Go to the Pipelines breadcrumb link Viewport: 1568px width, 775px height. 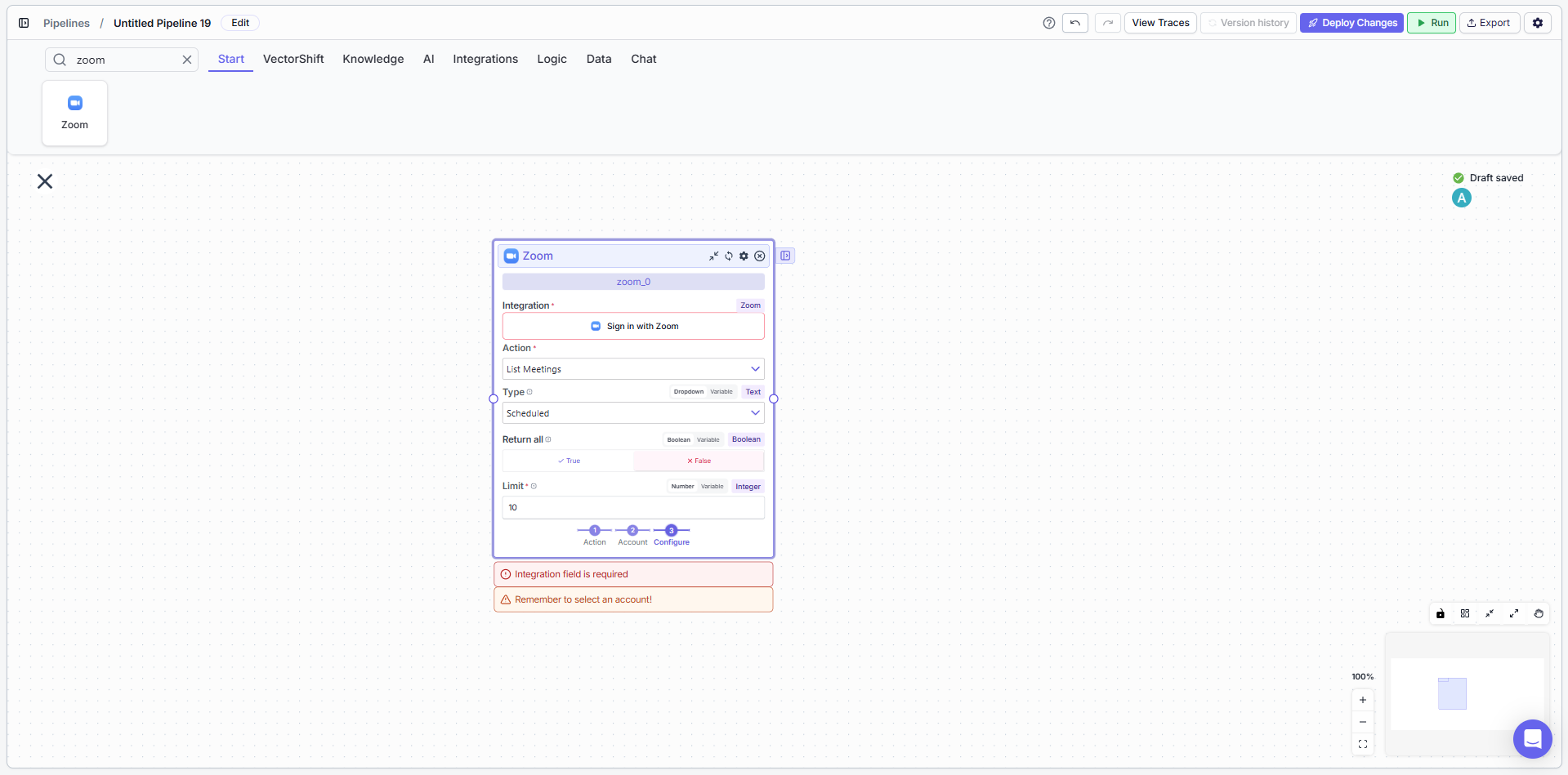[66, 23]
